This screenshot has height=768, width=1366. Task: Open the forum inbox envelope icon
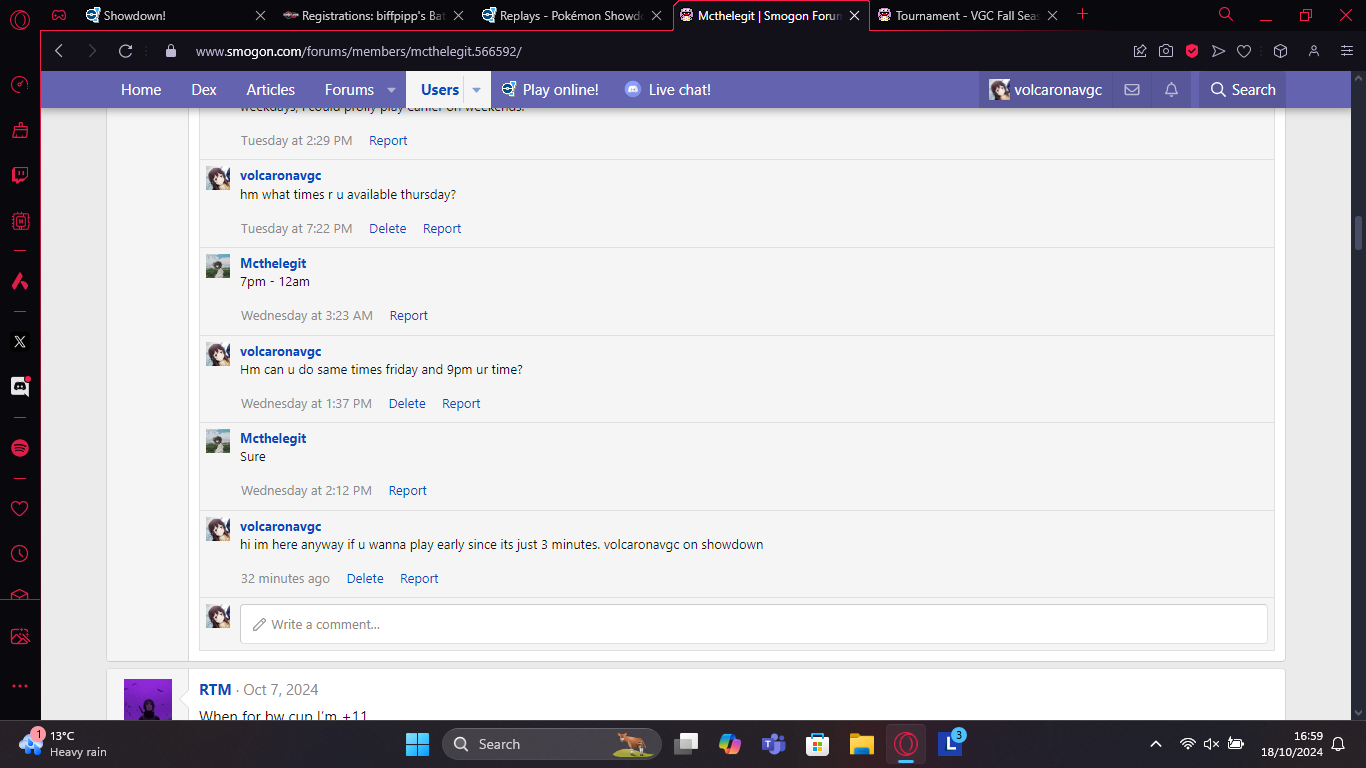[x=1132, y=90]
